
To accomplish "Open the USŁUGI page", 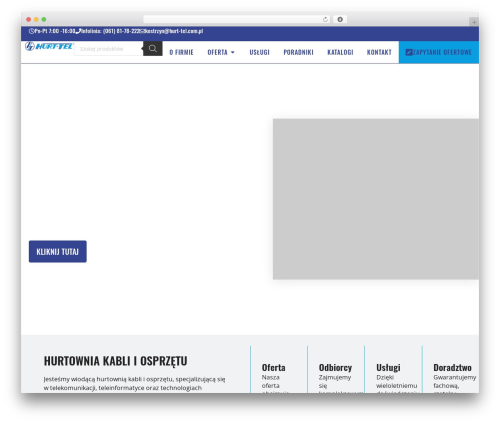I will 259,52.
